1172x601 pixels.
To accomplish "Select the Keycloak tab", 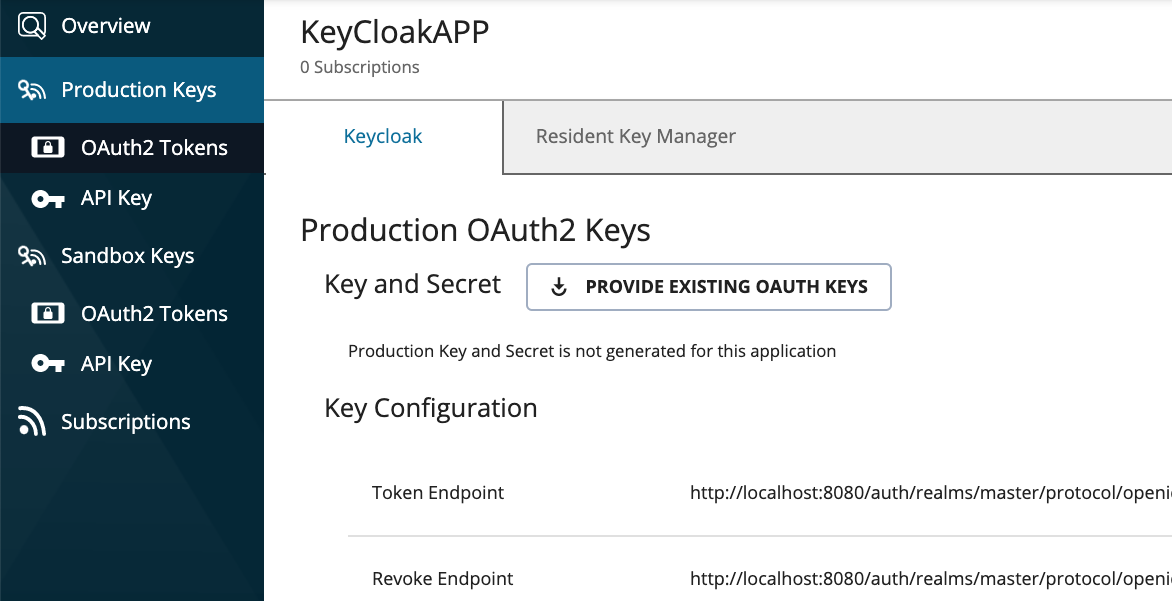I will pyautogui.click(x=383, y=136).
